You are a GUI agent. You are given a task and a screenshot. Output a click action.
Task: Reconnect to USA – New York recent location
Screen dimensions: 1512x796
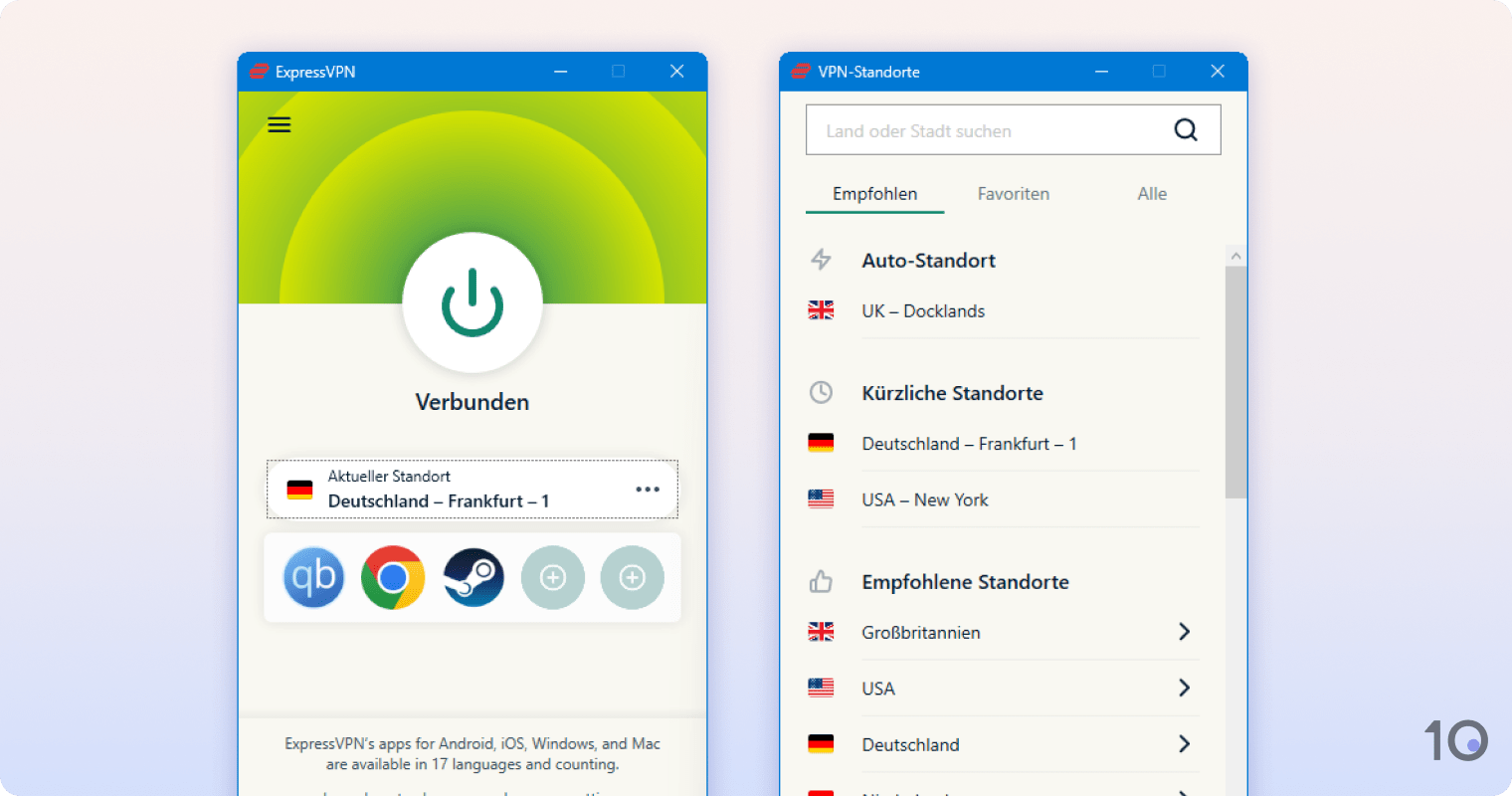click(x=925, y=499)
